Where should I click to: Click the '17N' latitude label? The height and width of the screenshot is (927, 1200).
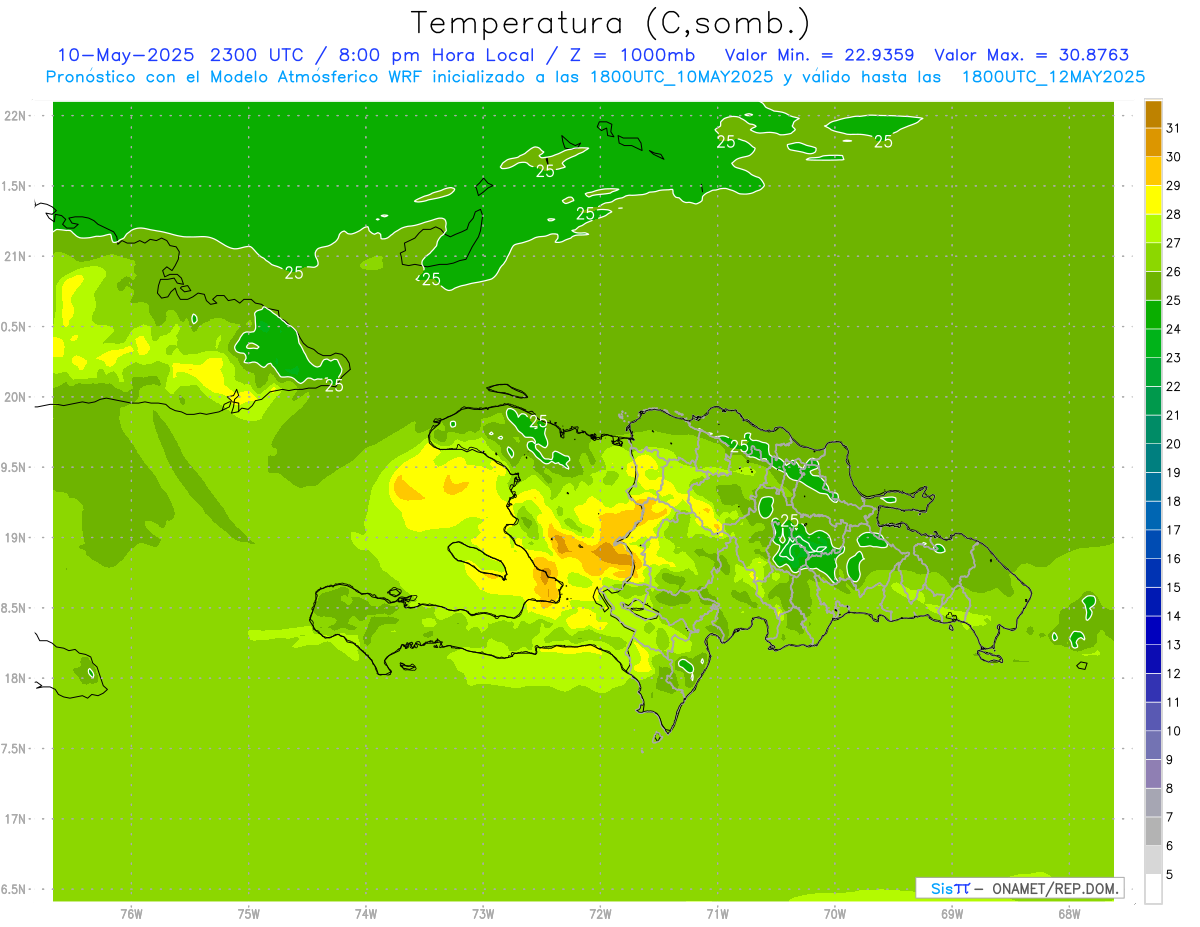tap(15, 820)
